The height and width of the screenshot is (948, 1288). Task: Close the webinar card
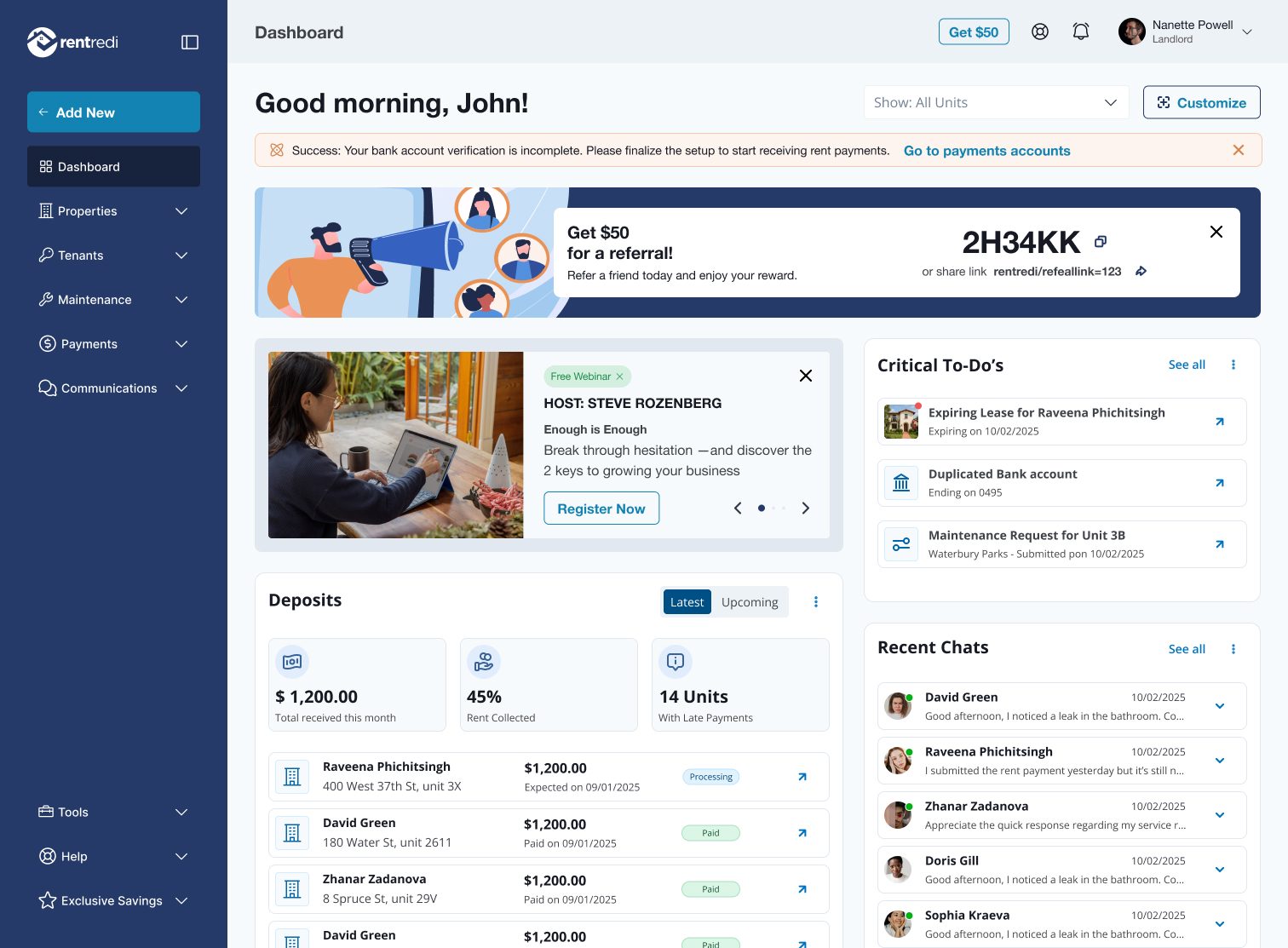806,376
